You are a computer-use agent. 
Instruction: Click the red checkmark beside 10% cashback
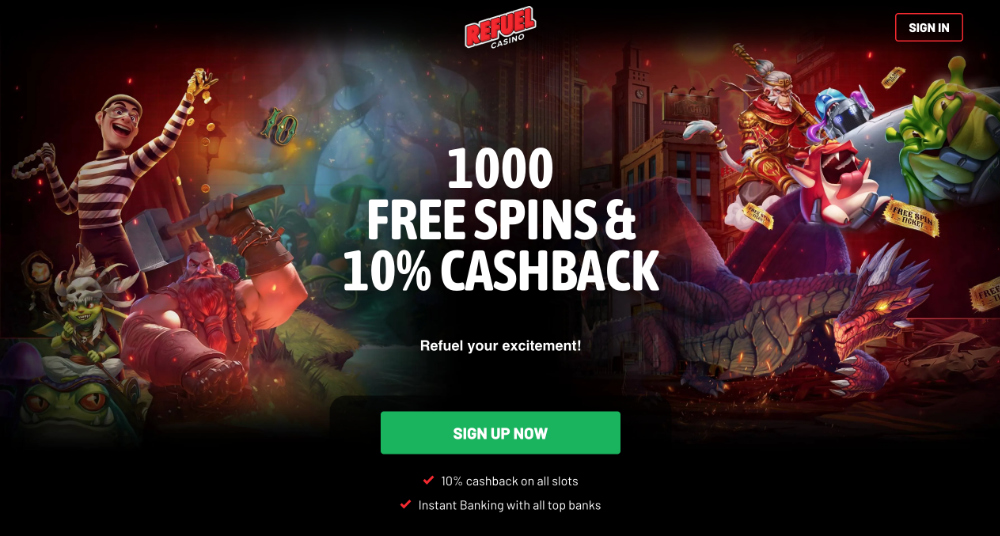[429, 480]
